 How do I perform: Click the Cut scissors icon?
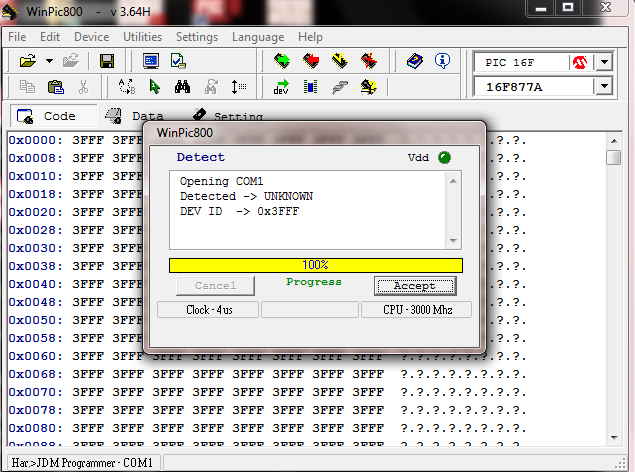click(x=83, y=87)
